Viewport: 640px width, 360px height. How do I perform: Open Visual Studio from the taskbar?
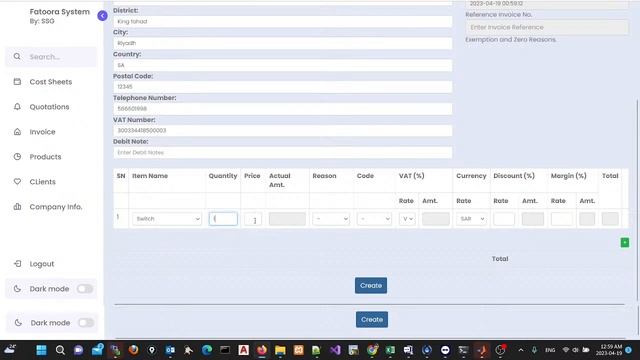pyautogui.click(x=335, y=350)
